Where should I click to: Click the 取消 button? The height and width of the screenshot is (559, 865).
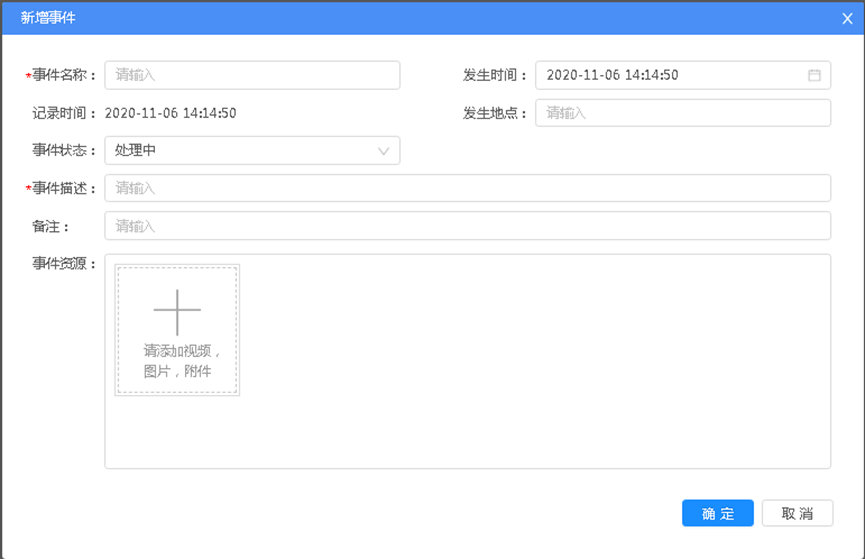coord(797,513)
